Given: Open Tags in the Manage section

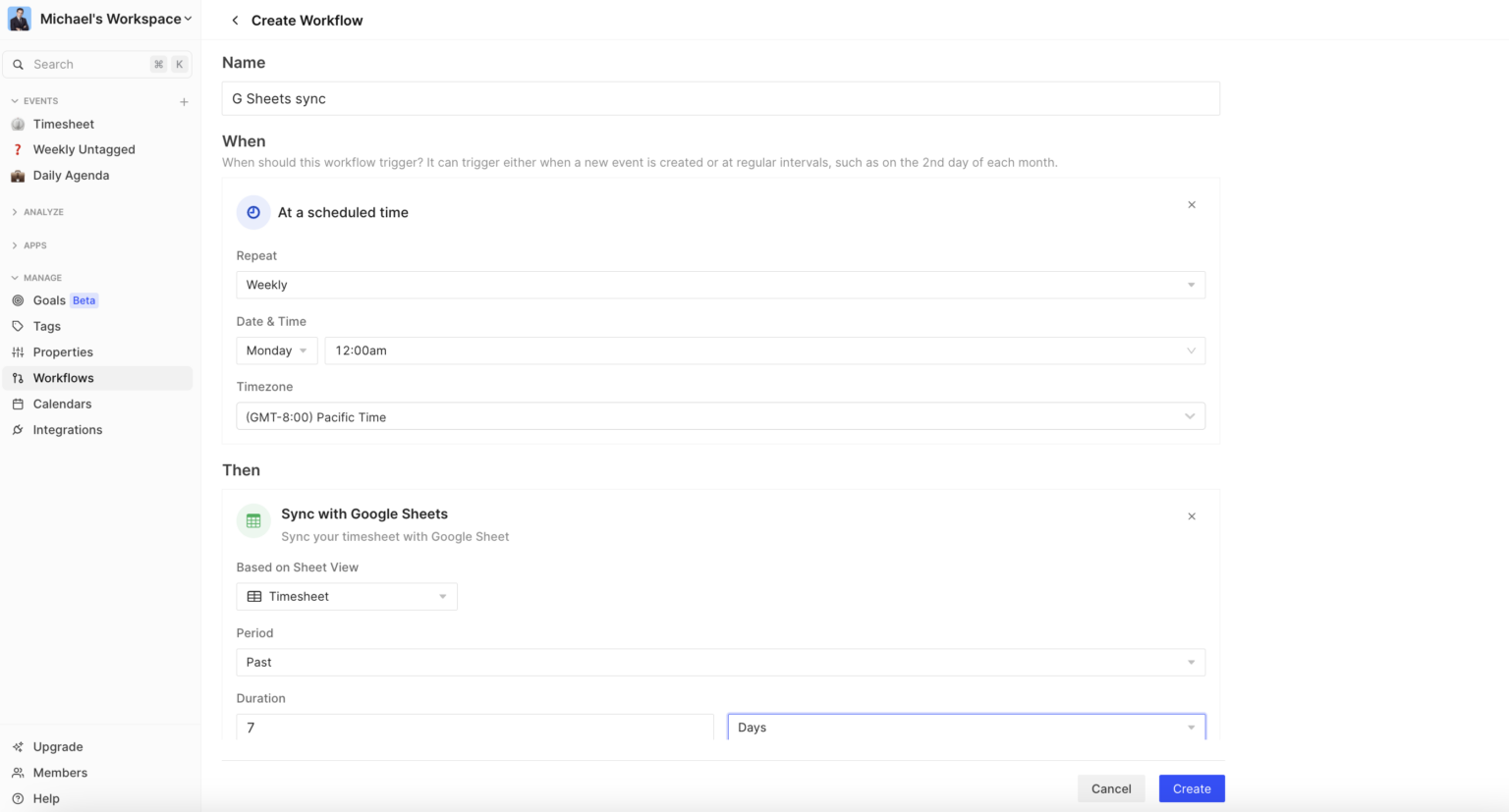Looking at the screenshot, I should click(x=46, y=326).
